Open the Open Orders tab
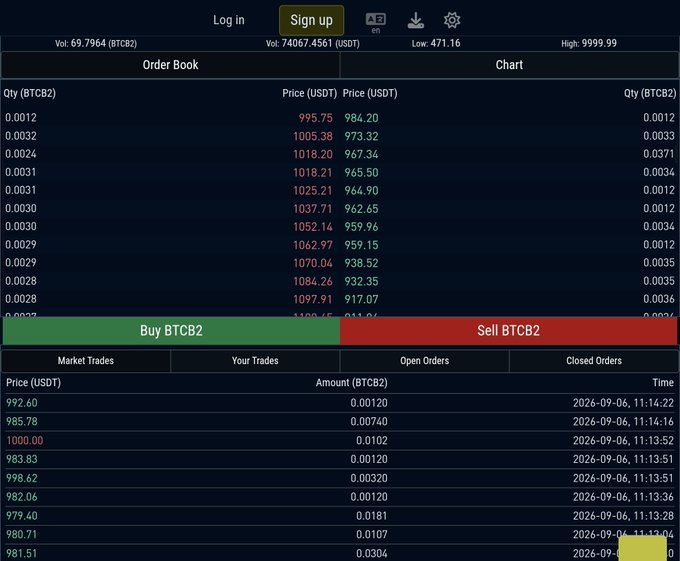The width and height of the screenshot is (680, 561). tap(425, 361)
